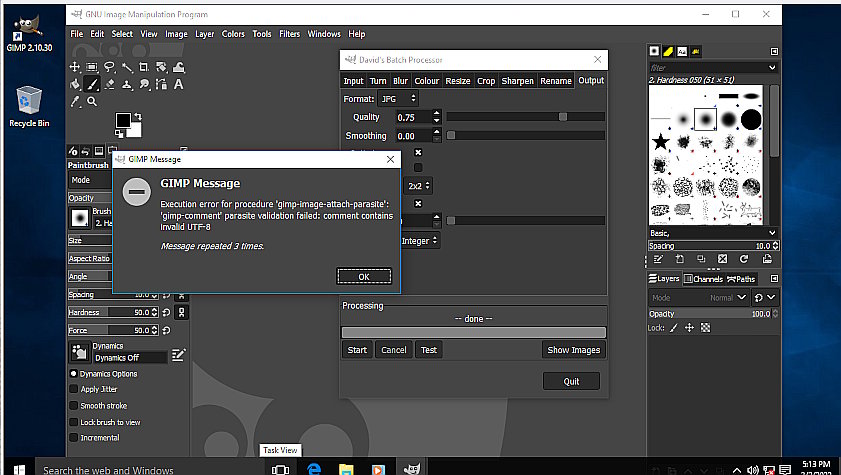The height and width of the screenshot is (475, 841).
Task: Open Brushes panel configure tab menu
Action: click(x=774, y=51)
